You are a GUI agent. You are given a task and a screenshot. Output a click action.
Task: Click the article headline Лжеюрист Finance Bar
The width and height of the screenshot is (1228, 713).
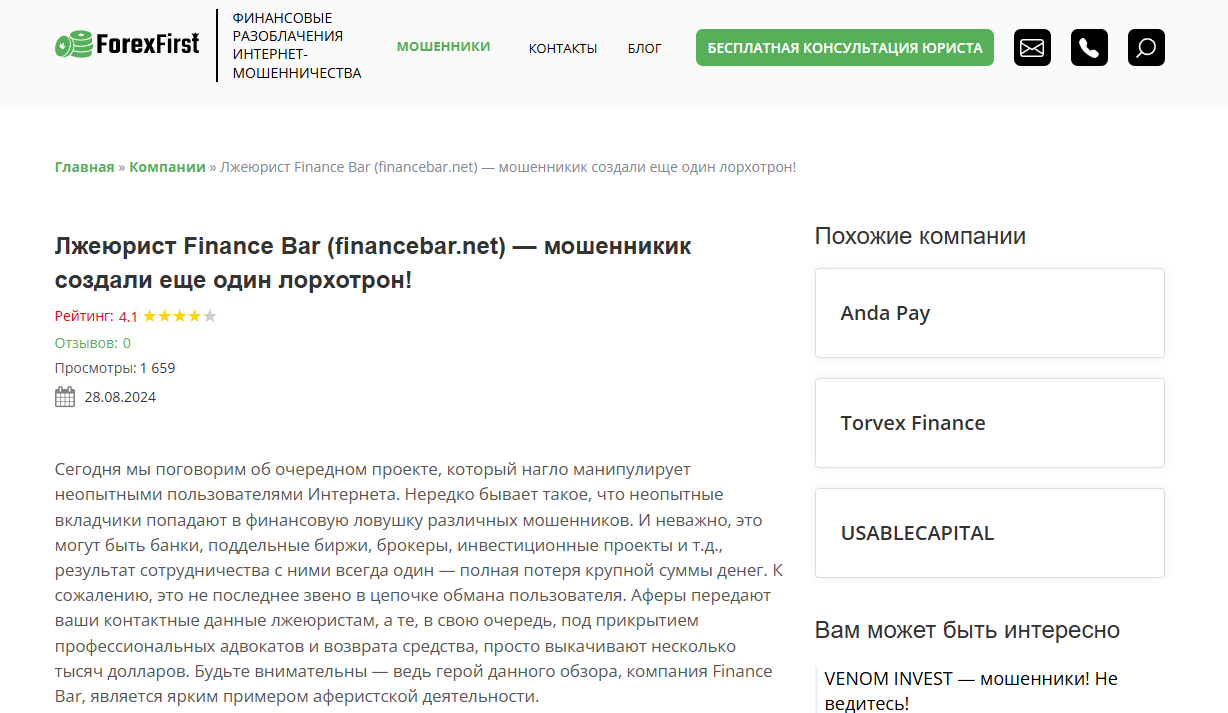[373, 262]
